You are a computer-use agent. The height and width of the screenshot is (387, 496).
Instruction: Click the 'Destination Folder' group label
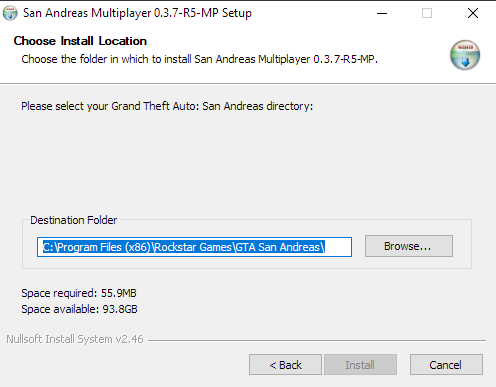point(74,220)
